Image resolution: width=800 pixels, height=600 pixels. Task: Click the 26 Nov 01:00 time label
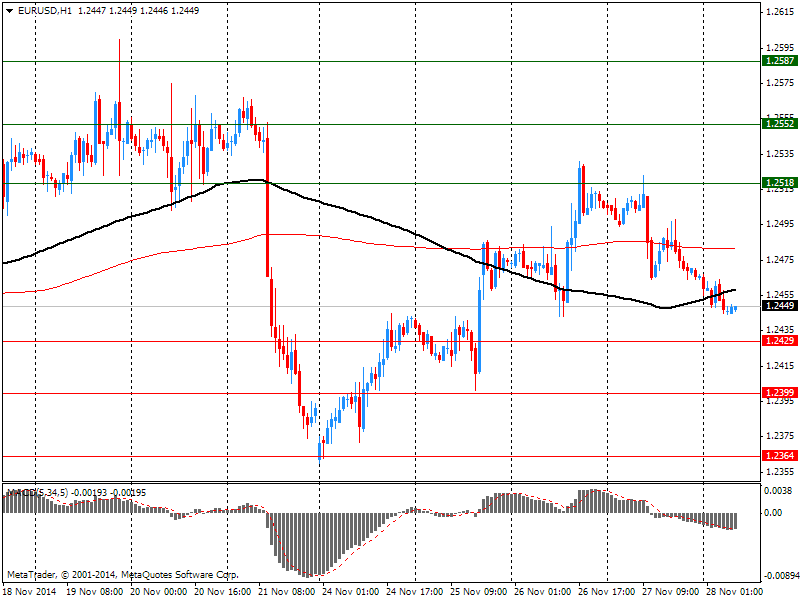click(542, 592)
